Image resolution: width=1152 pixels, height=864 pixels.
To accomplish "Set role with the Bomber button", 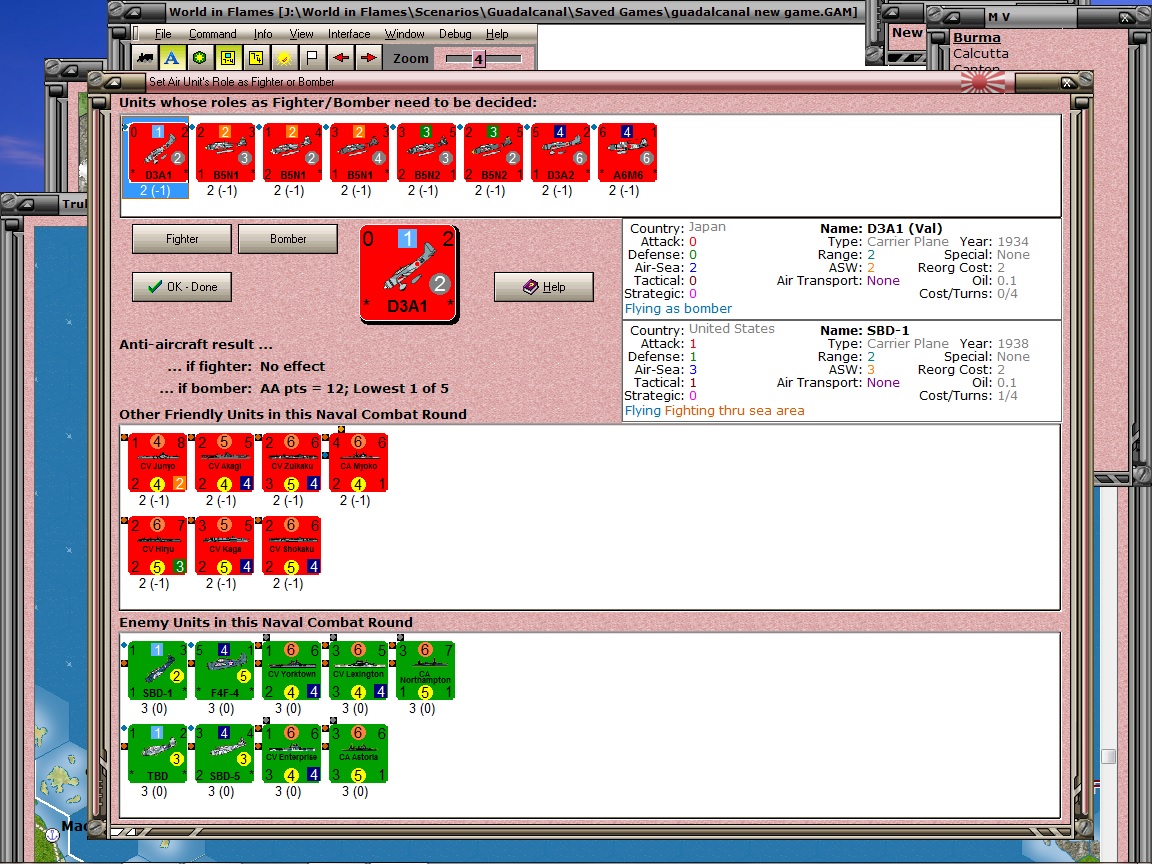I will [x=288, y=239].
